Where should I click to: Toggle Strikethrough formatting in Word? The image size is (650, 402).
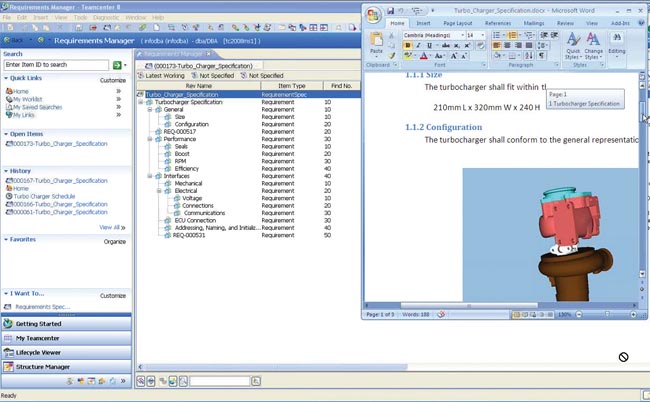pyautogui.click(x=446, y=46)
